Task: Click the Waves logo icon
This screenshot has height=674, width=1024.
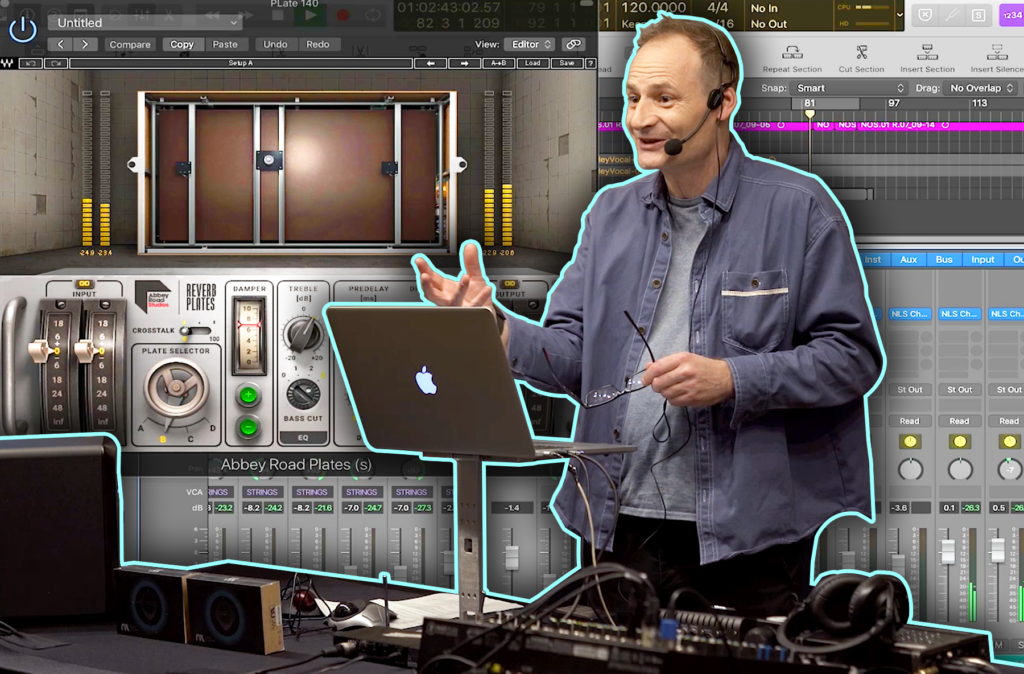Action: point(7,63)
